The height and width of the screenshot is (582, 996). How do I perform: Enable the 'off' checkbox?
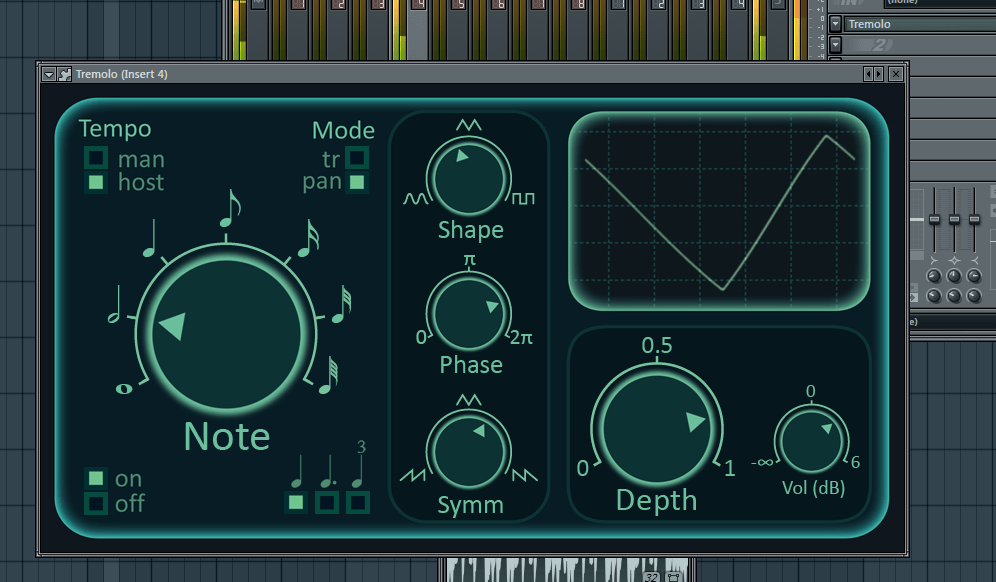[x=96, y=503]
